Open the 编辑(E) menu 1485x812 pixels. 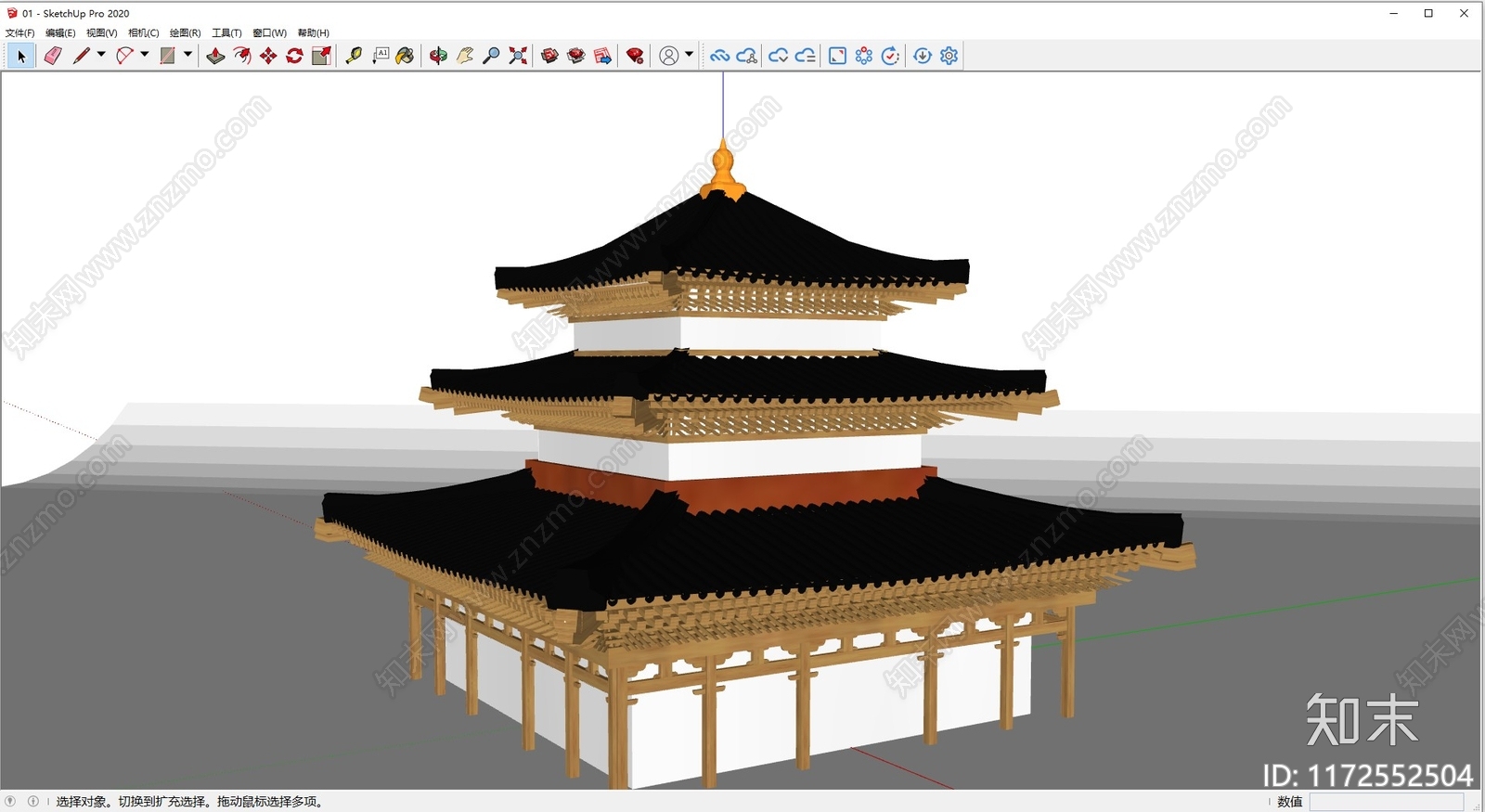click(60, 32)
